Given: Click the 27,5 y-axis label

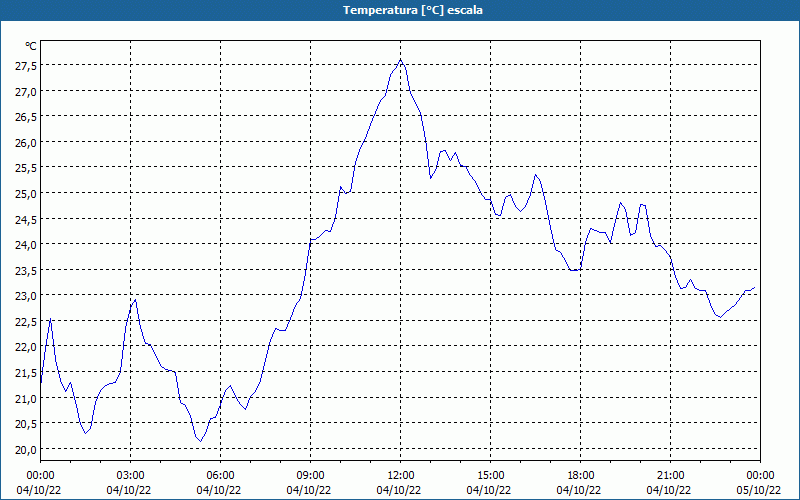Looking at the screenshot, I should [x=26, y=66].
